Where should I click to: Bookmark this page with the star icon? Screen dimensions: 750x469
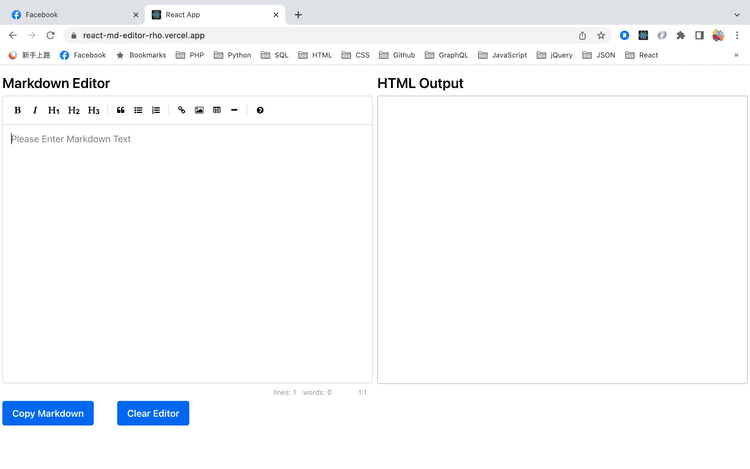[x=601, y=35]
